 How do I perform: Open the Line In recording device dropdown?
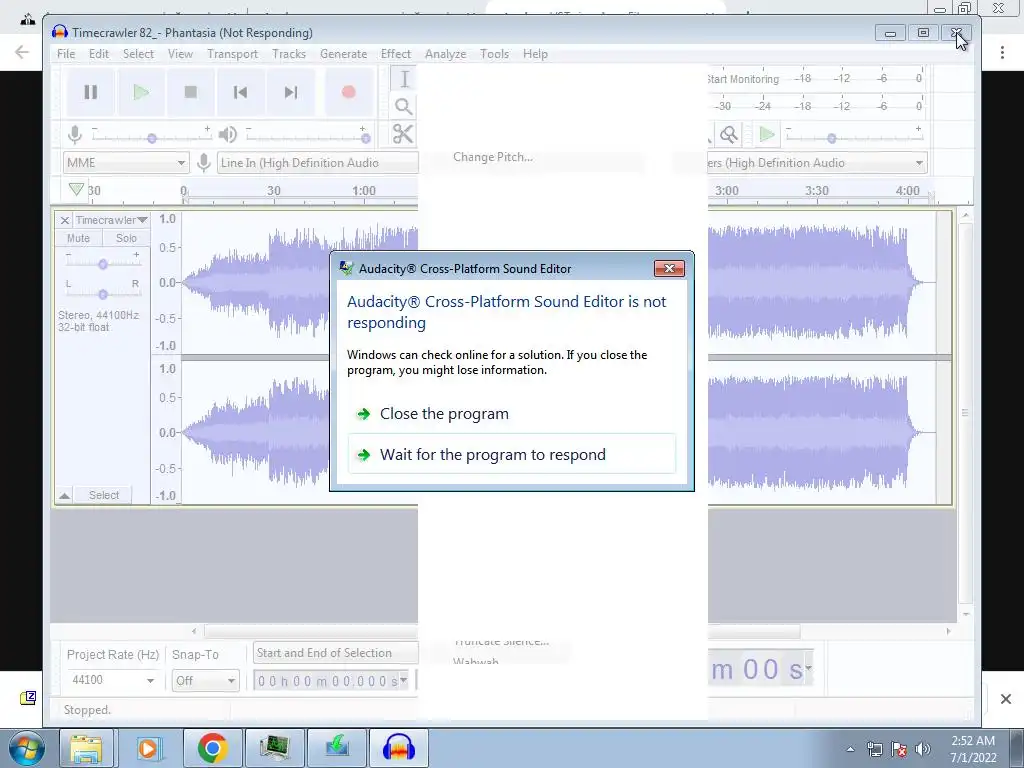point(317,163)
